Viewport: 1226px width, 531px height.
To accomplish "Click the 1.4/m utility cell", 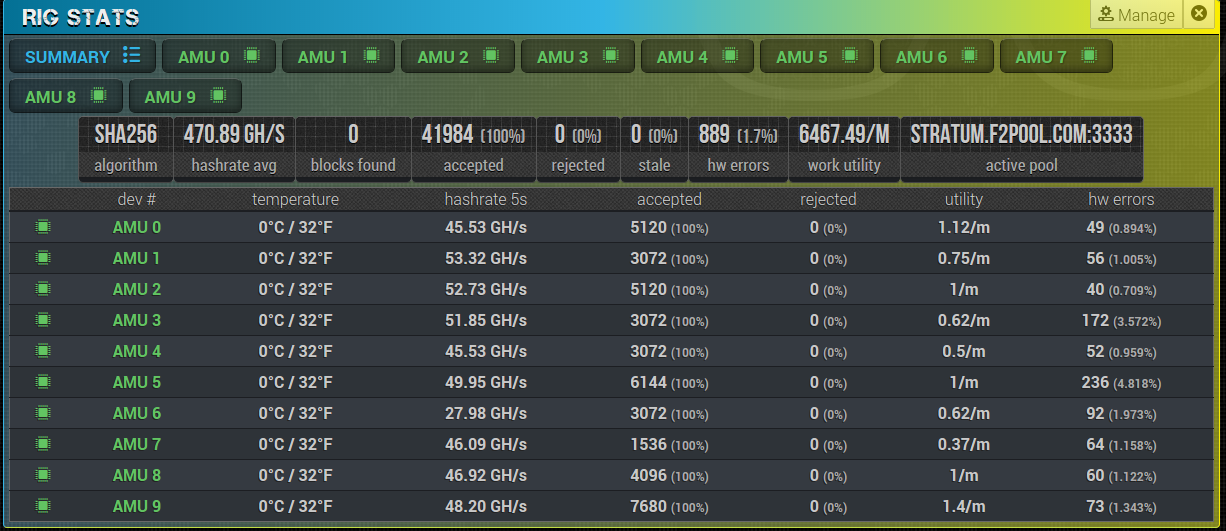I will (x=964, y=506).
